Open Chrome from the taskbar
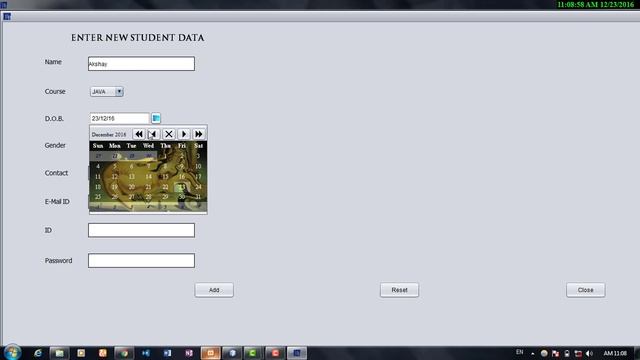This screenshot has width=640, height=360. coord(124,353)
